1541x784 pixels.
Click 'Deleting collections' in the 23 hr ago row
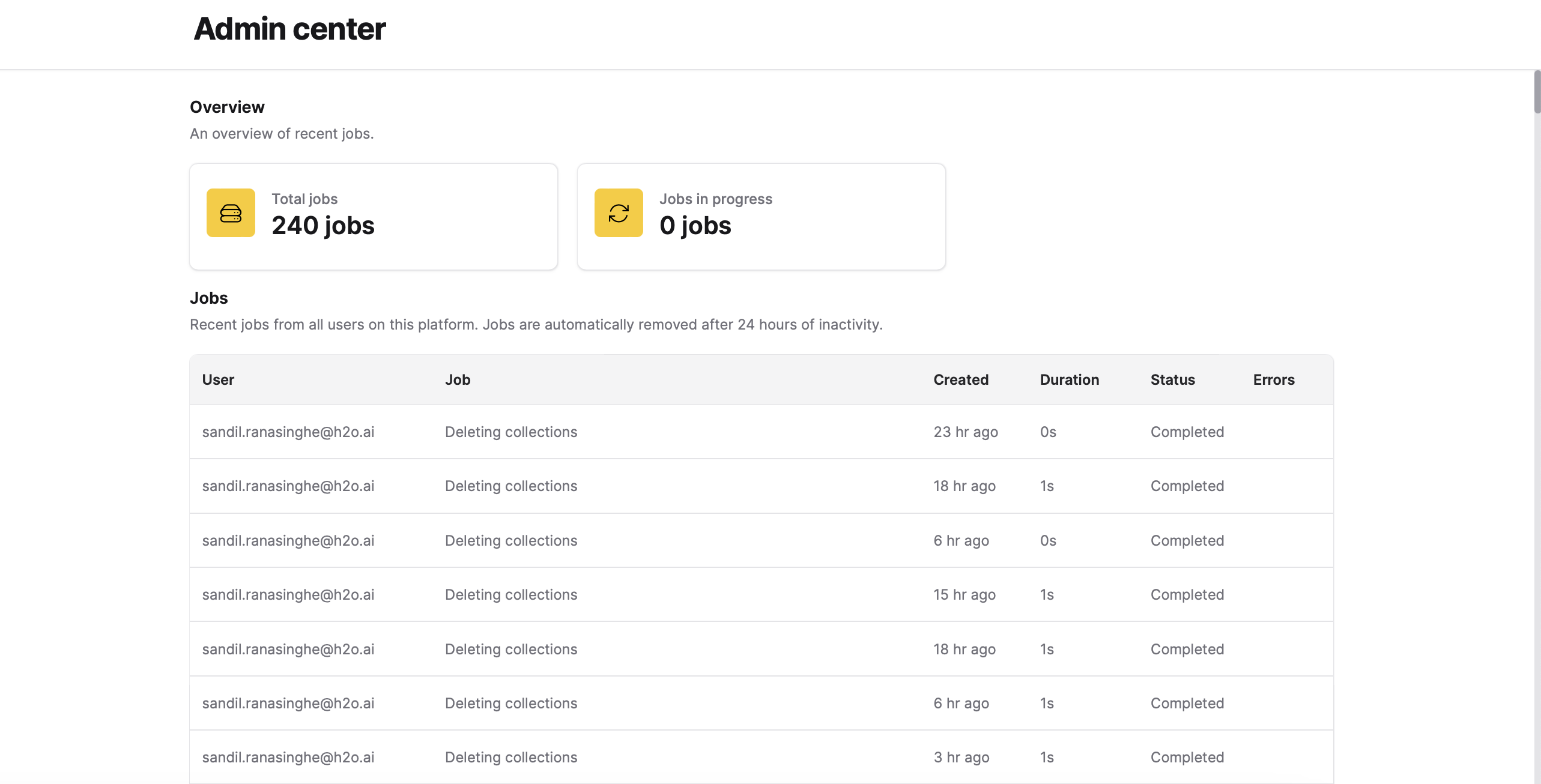click(511, 432)
